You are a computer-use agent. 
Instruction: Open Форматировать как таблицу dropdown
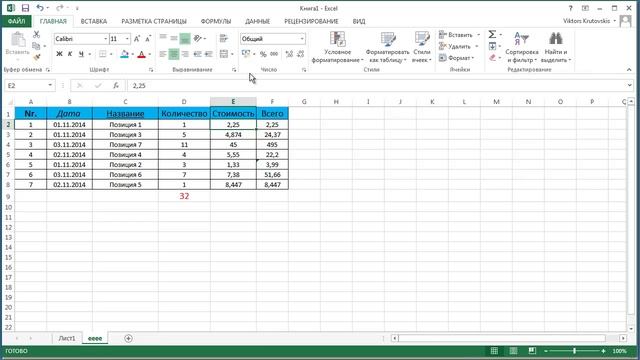[387, 47]
